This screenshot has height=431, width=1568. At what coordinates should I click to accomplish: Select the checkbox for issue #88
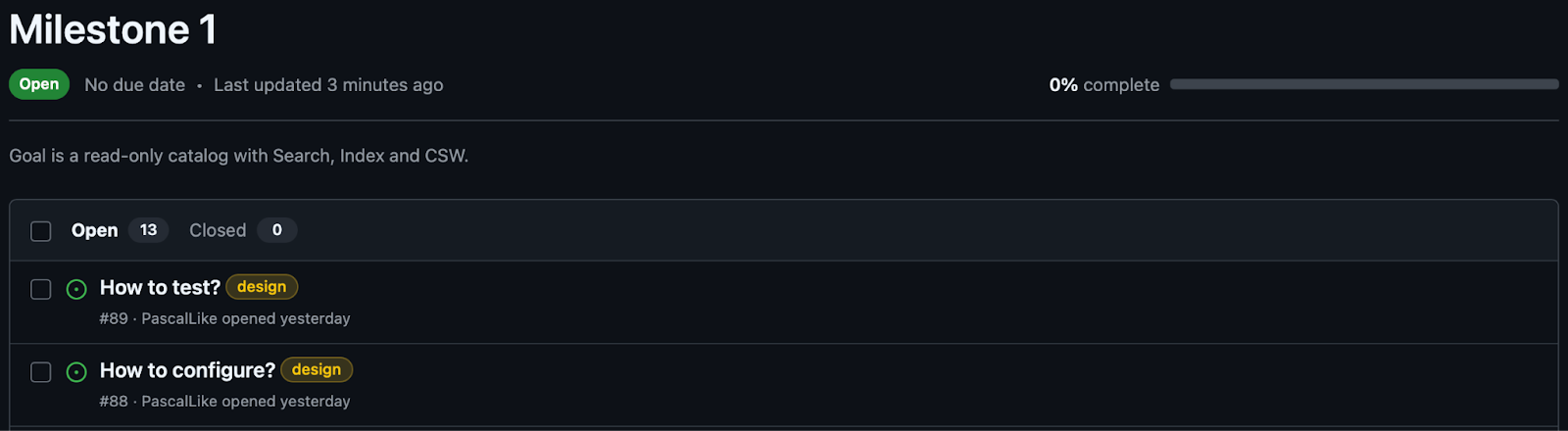40,372
